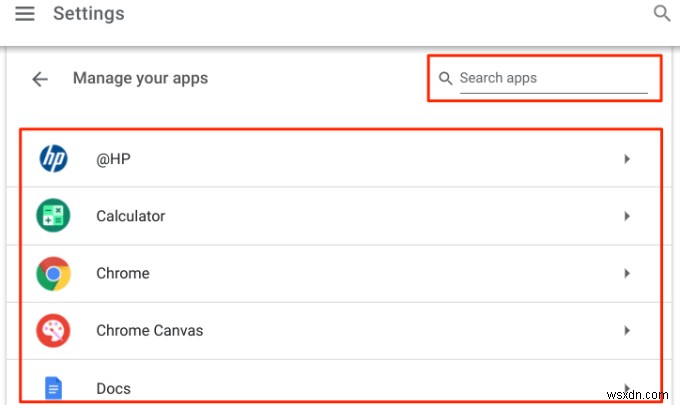Click the Docs document icon
This screenshot has height=405, width=680.
53,388
